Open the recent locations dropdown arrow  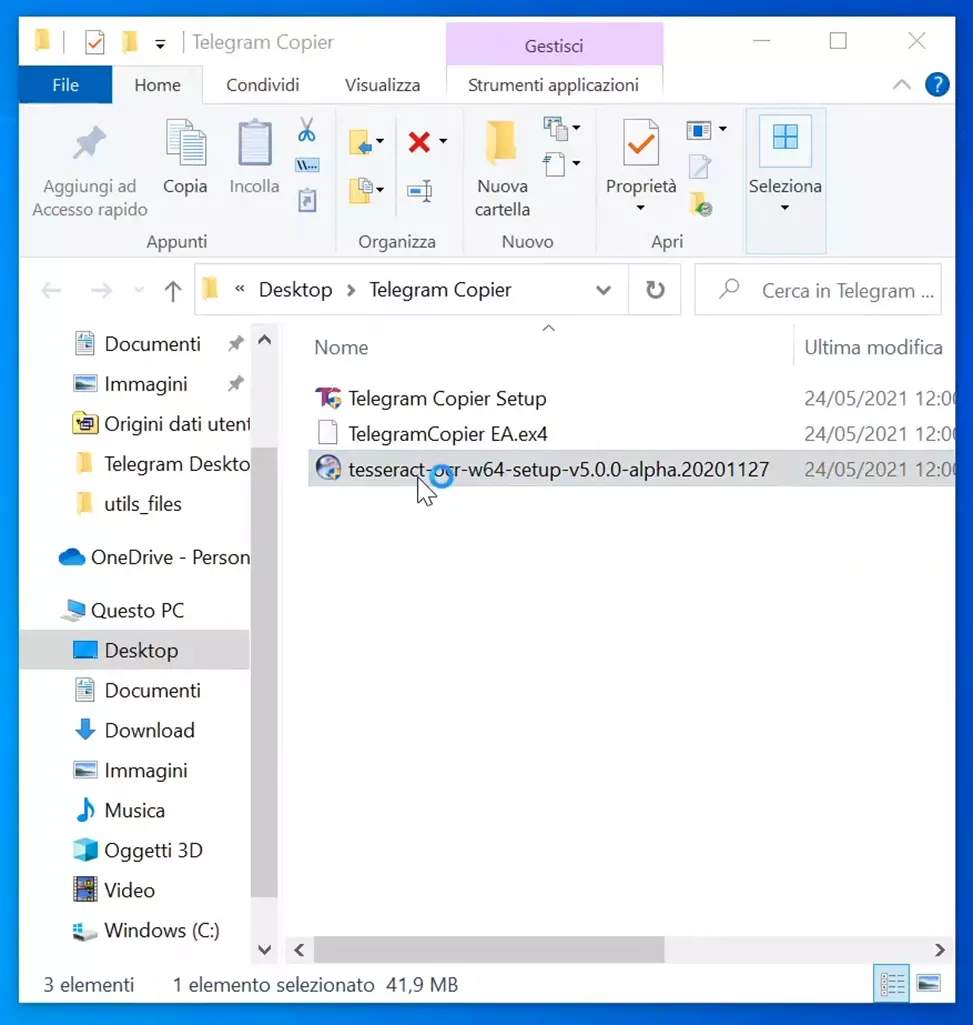click(x=139, y=290)
